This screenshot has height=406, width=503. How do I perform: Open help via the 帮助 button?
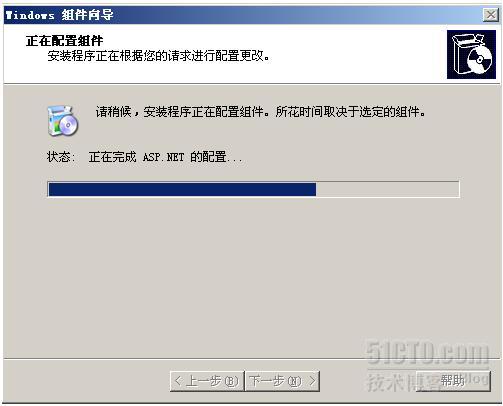click(x=453, y=381)
